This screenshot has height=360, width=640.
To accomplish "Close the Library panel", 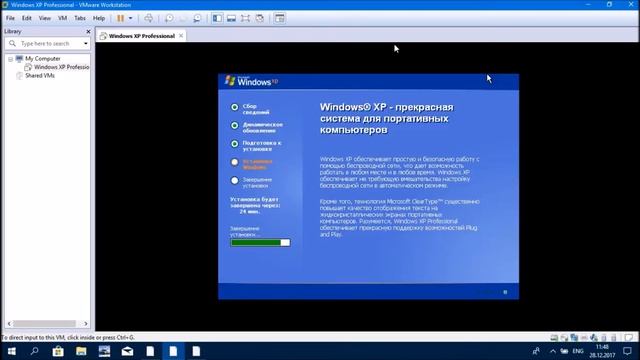I will pos(88,31).
